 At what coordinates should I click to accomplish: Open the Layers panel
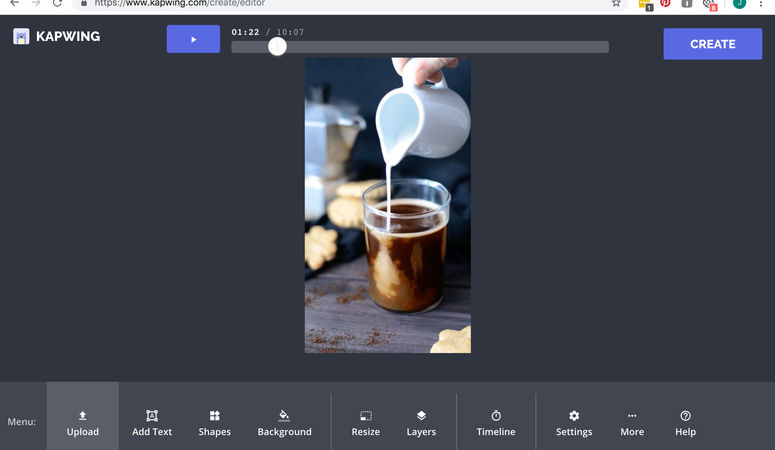point(421,423)
